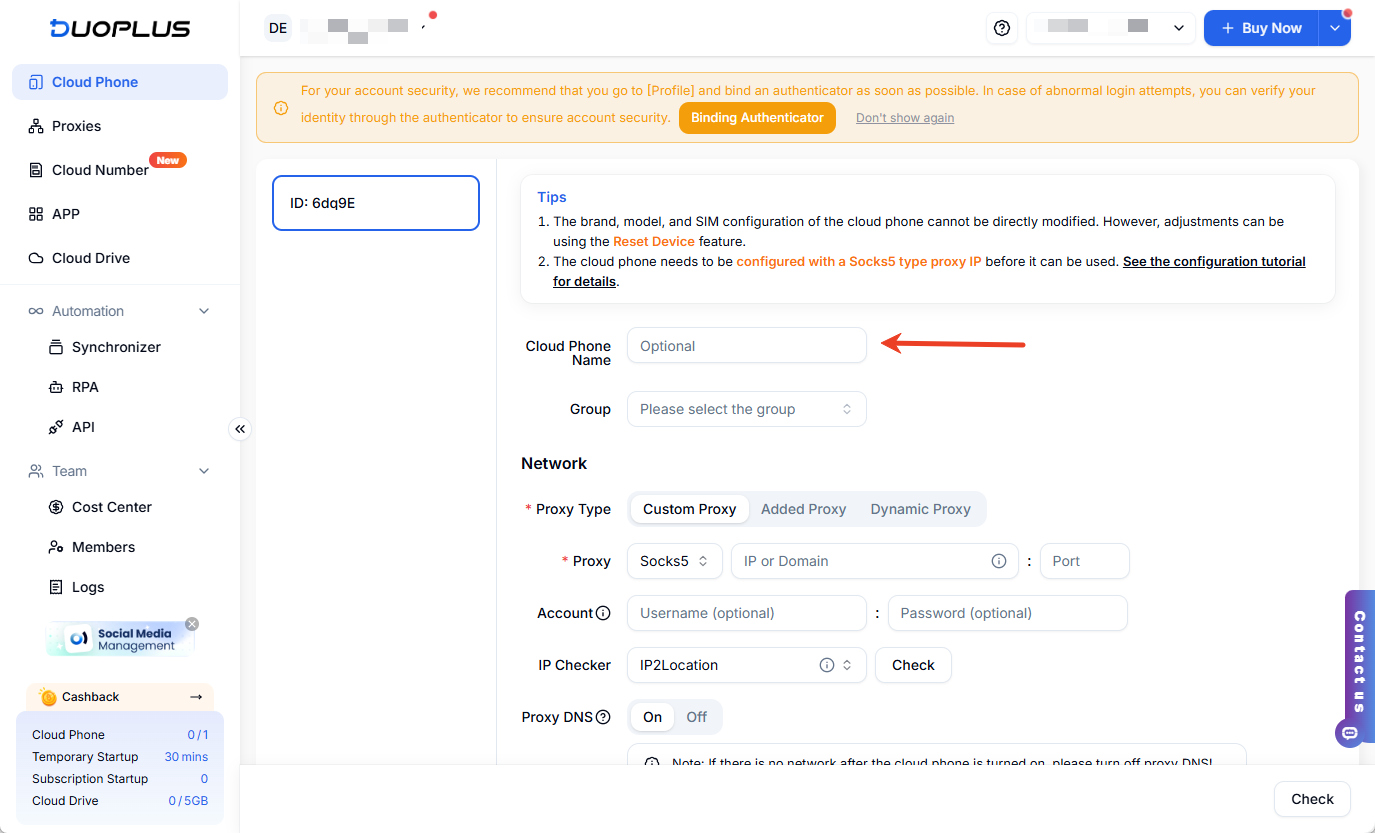
Task: Click the Don't show again link
Action: tap(904, 118)
